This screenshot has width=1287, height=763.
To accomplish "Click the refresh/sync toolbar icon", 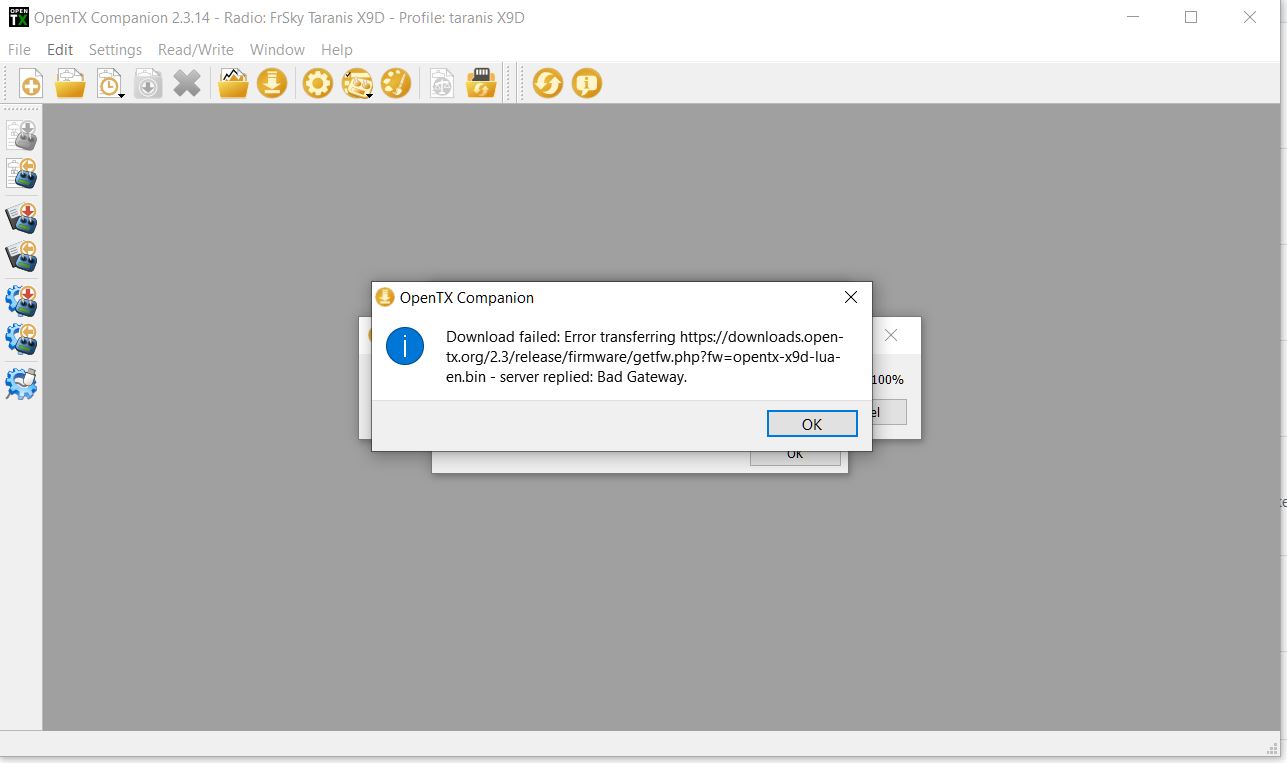I will 547,83.
